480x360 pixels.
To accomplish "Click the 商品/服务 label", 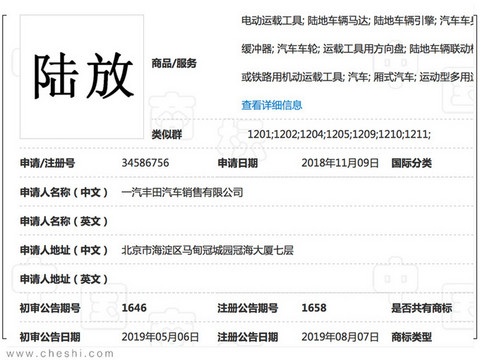I will [x=174, y=63].
